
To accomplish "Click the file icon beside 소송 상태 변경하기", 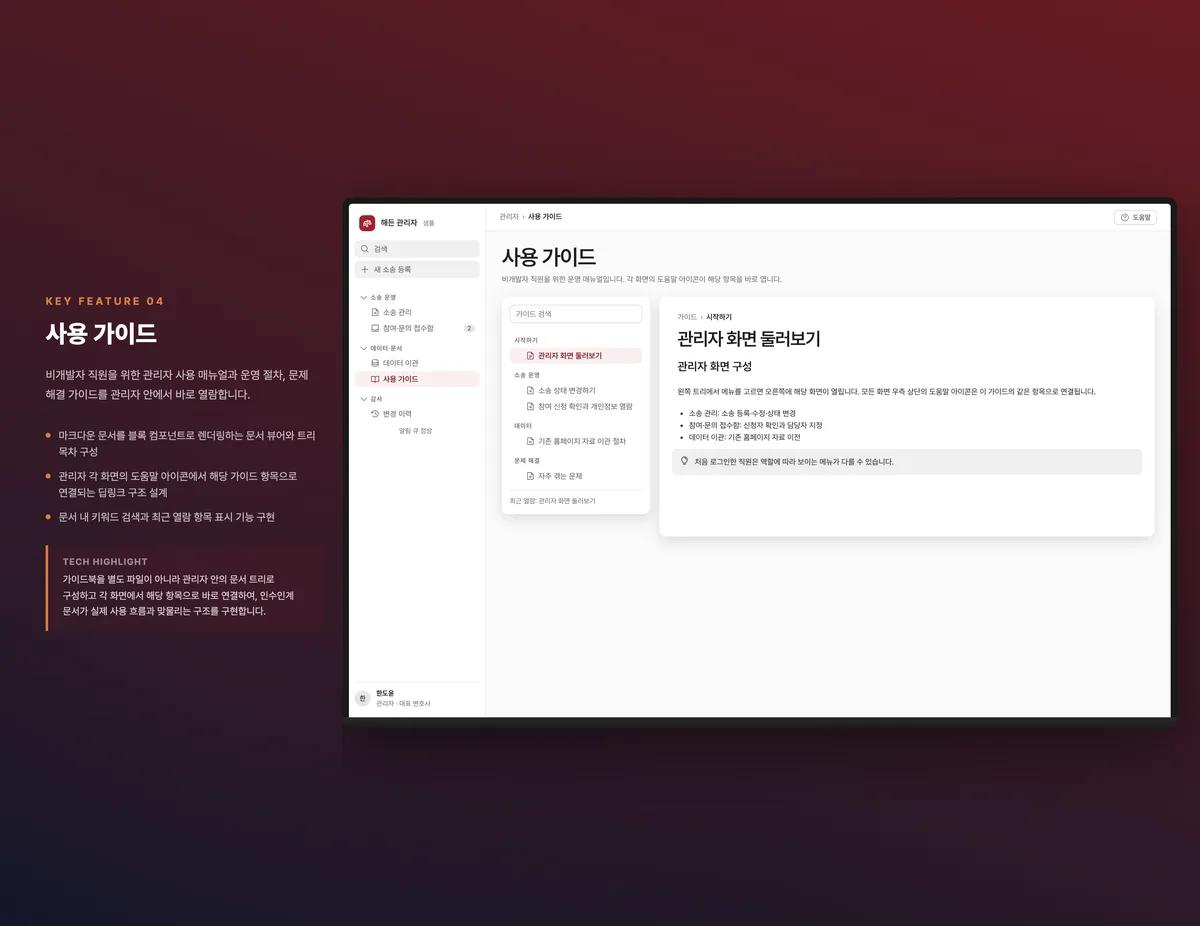I will tap(530, 391).
